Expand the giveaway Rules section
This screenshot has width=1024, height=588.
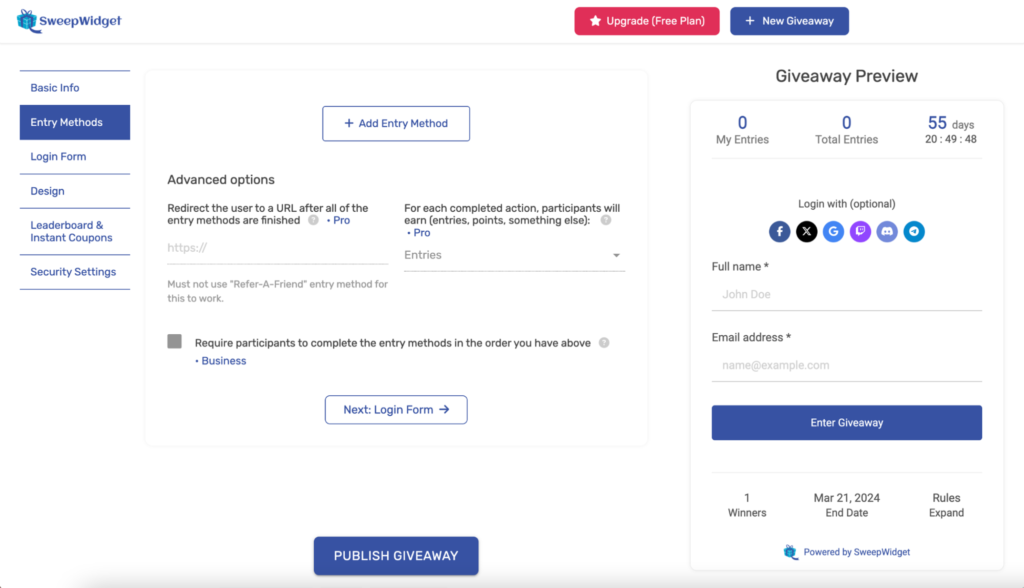coord(946,505)
